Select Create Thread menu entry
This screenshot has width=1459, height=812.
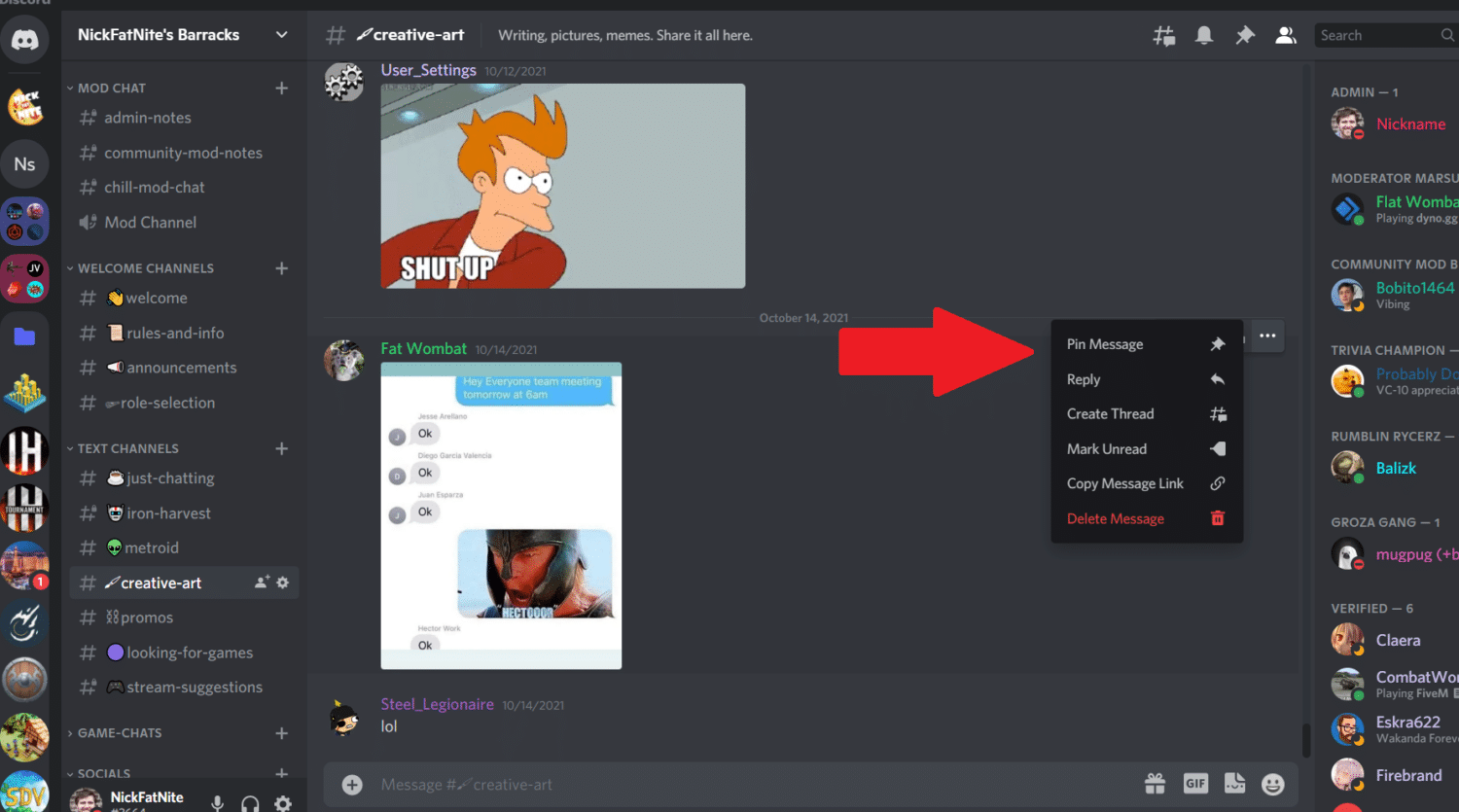[1147, 414]
